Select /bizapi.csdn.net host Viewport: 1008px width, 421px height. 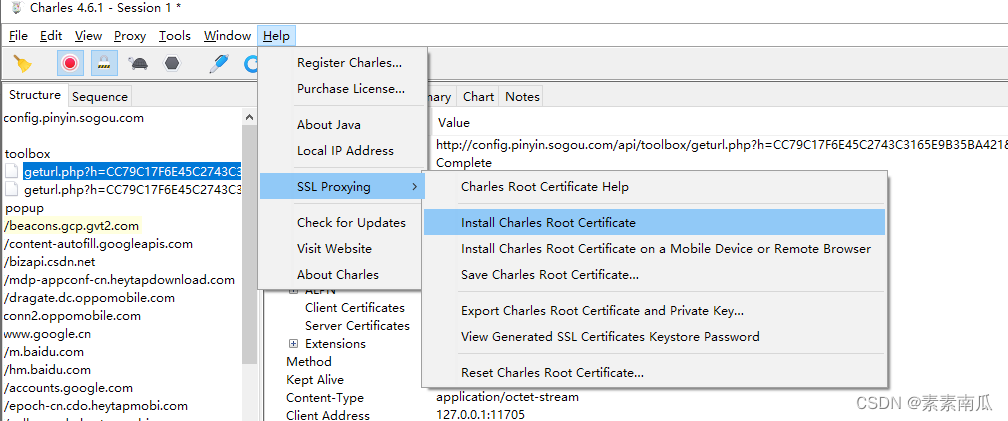tap(50, 262)
